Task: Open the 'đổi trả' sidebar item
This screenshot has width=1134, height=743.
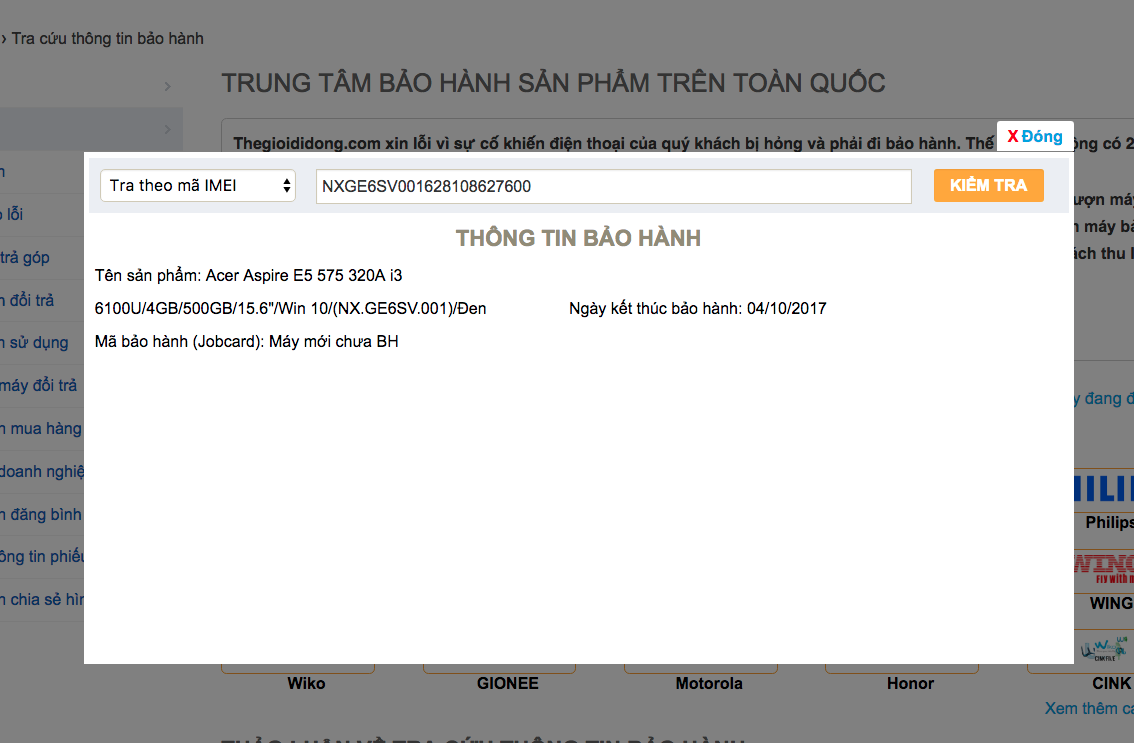Action: pyautogui.click(x=27, y=300)
